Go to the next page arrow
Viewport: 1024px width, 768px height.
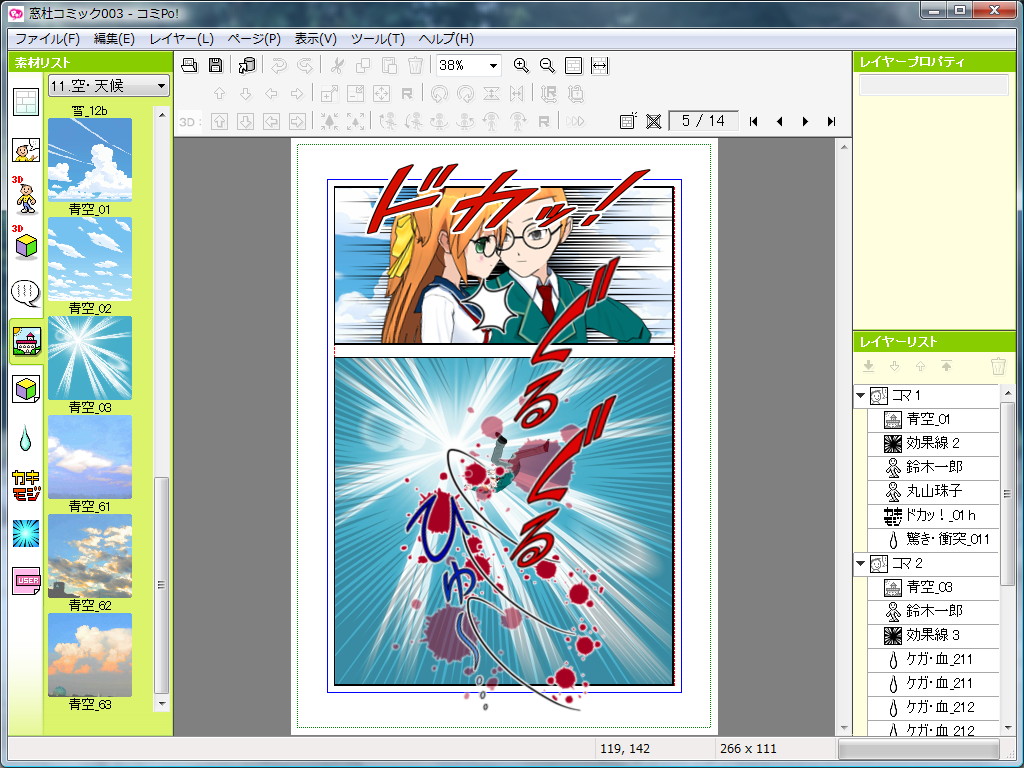805,121
